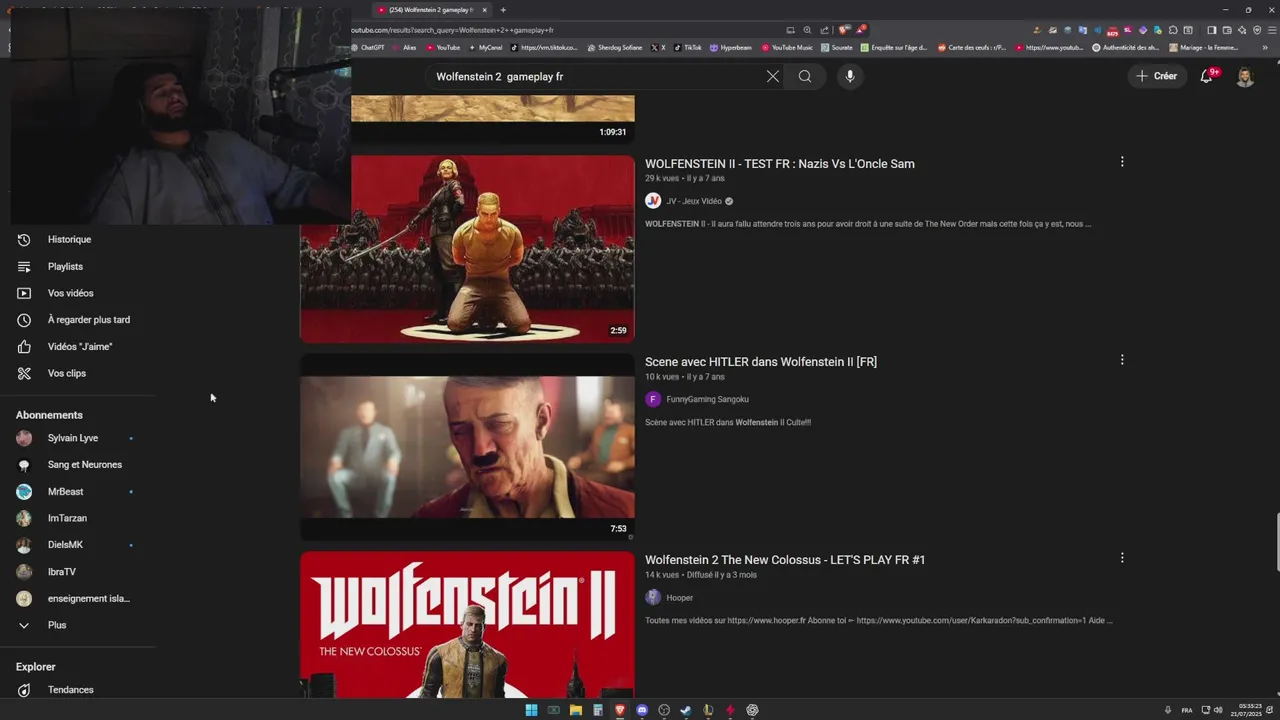The width and height of the screenshot is (1280, 720).
Task: Open the Hyperbeam bookmark
Action: click(x=731, y=47)
